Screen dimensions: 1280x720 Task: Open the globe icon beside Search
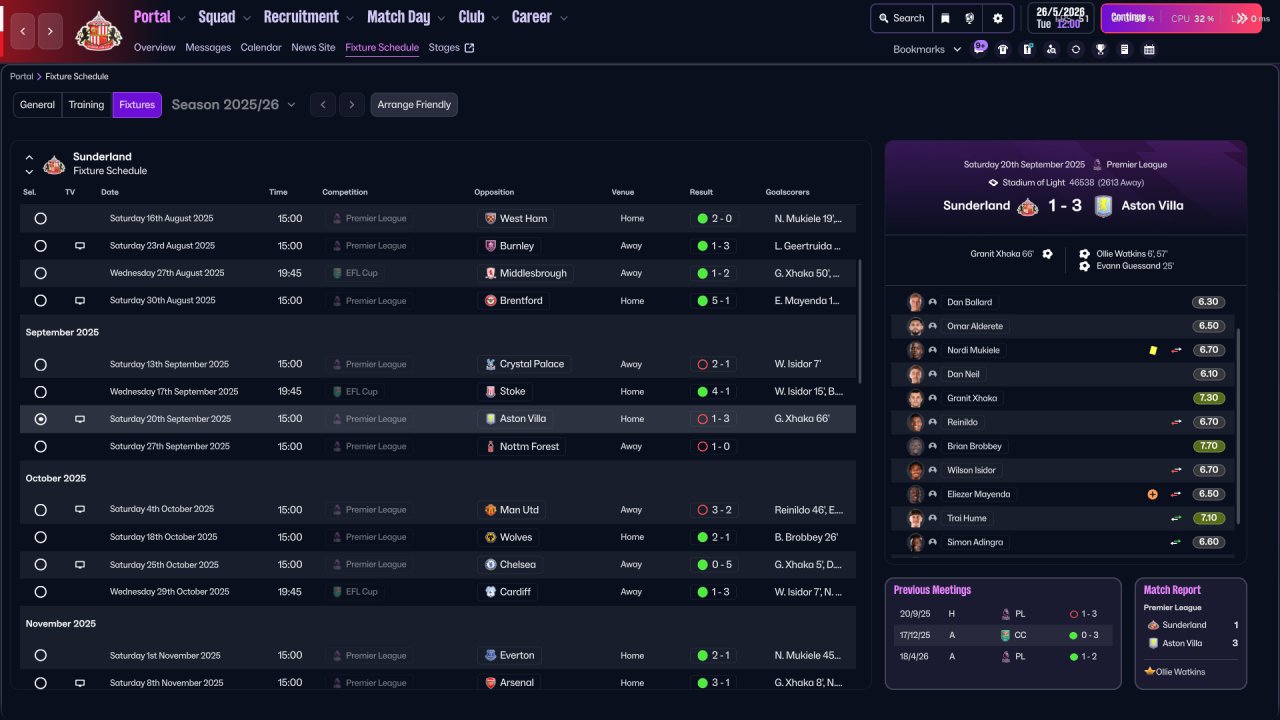point(970,18)
